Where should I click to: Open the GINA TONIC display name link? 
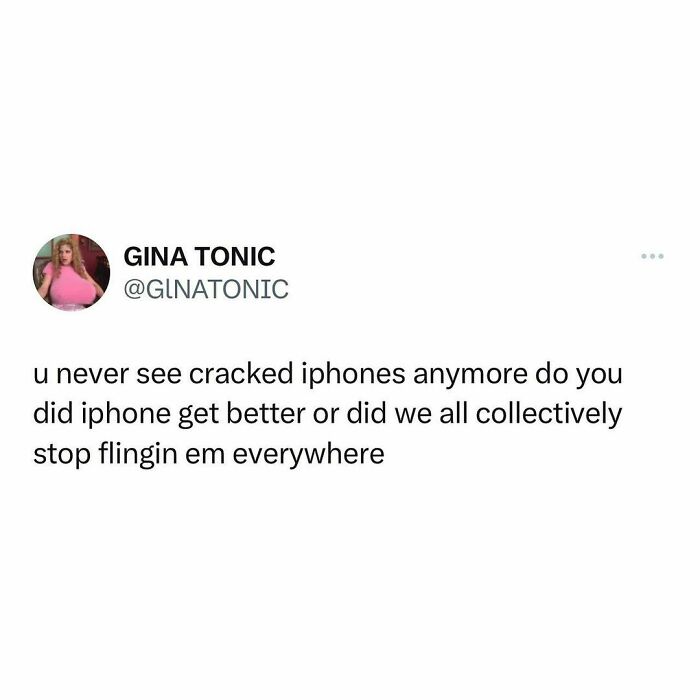click(199, 256)
